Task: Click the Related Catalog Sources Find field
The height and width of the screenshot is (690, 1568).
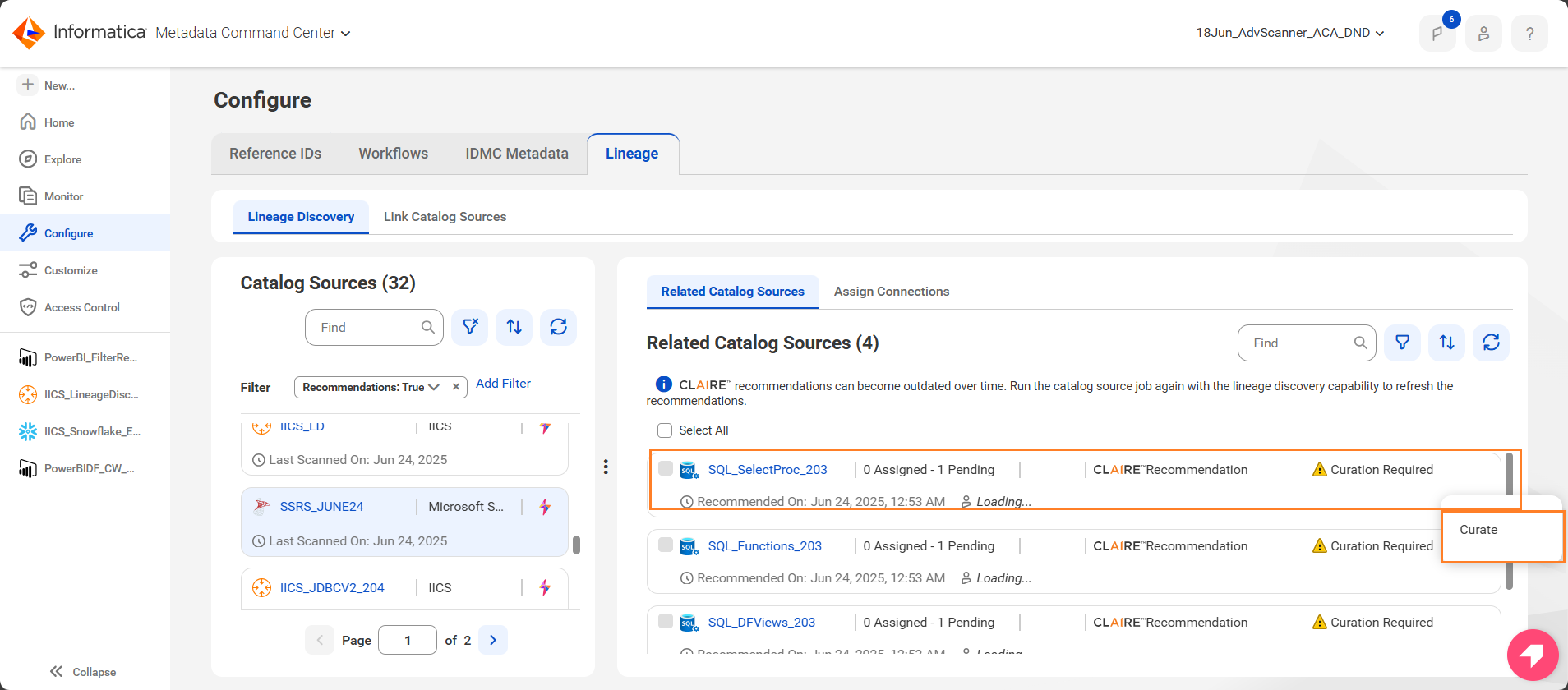Action: point(1307,343)
